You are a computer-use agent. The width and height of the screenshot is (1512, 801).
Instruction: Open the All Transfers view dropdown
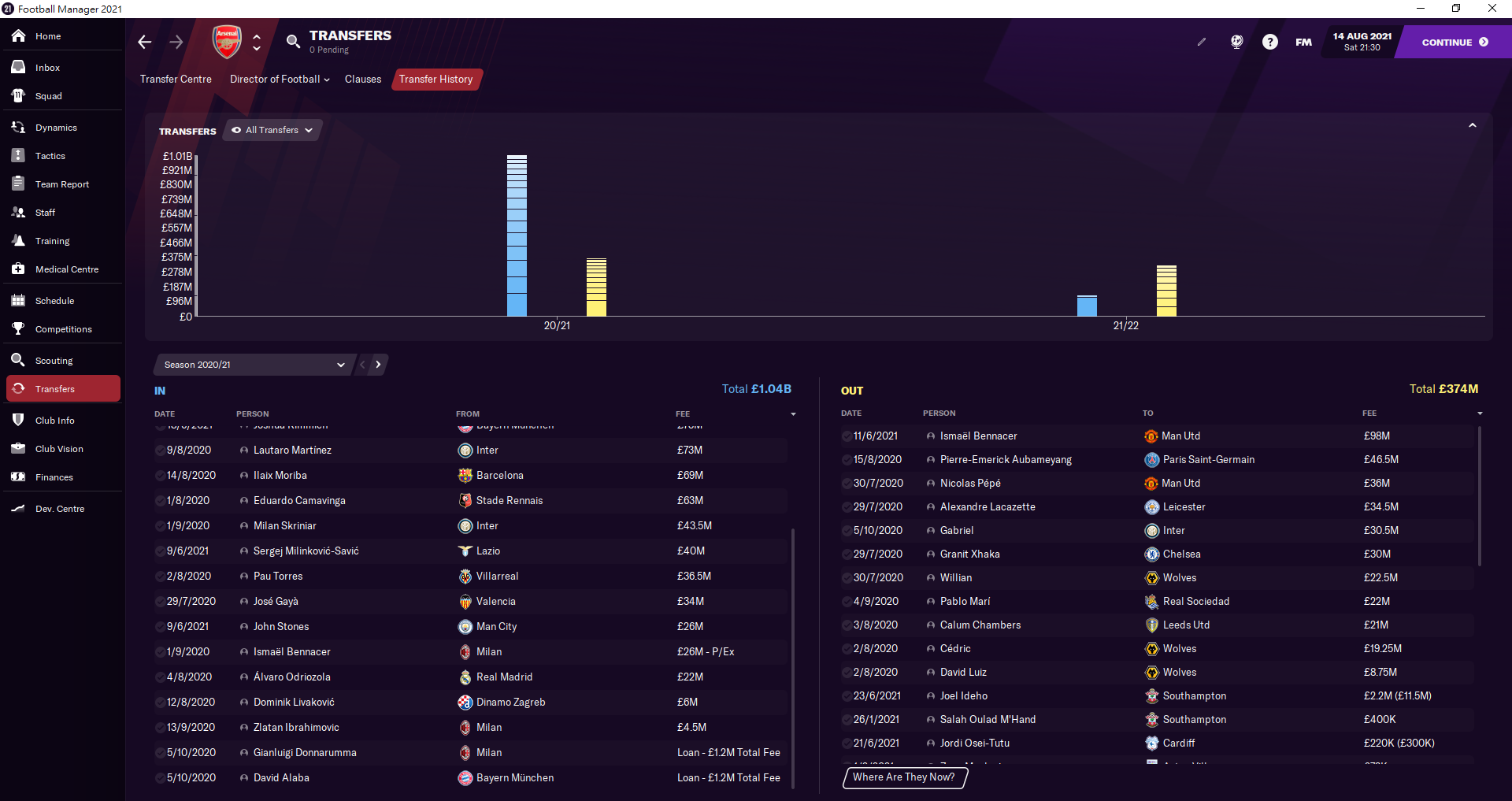click(272, 131)
